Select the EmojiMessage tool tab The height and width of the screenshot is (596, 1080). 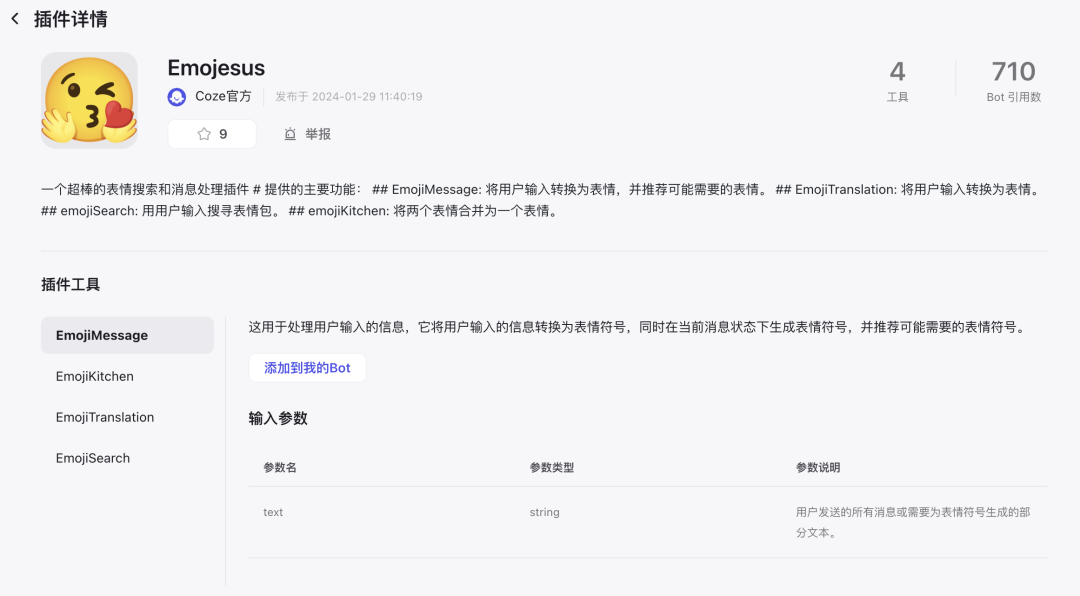(127, 336)
